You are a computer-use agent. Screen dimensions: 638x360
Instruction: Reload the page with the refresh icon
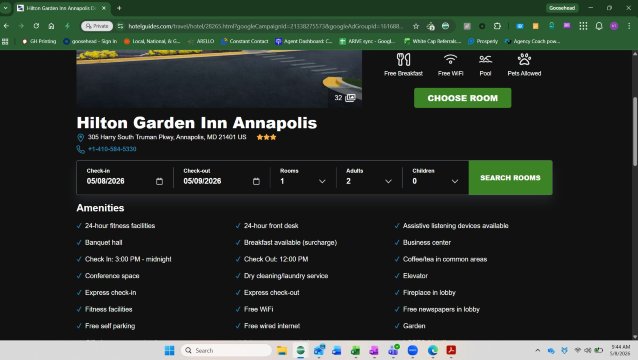click(x=36, y=26)
